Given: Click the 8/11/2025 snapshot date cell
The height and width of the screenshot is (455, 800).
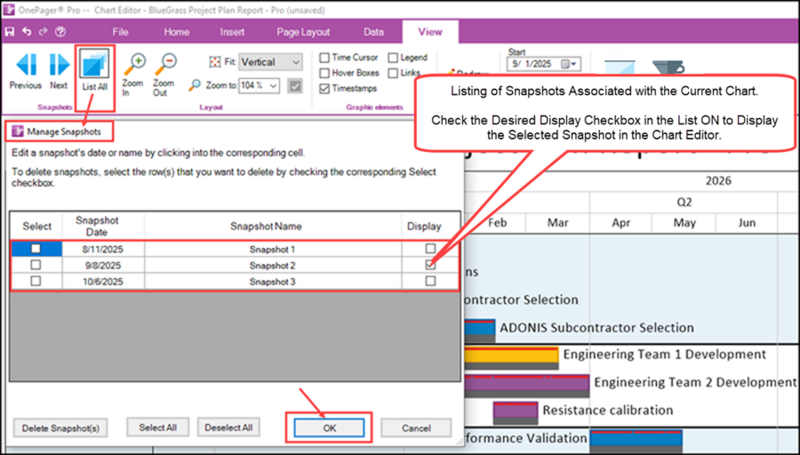Looking at the screenshot, I should coord(103,249).
